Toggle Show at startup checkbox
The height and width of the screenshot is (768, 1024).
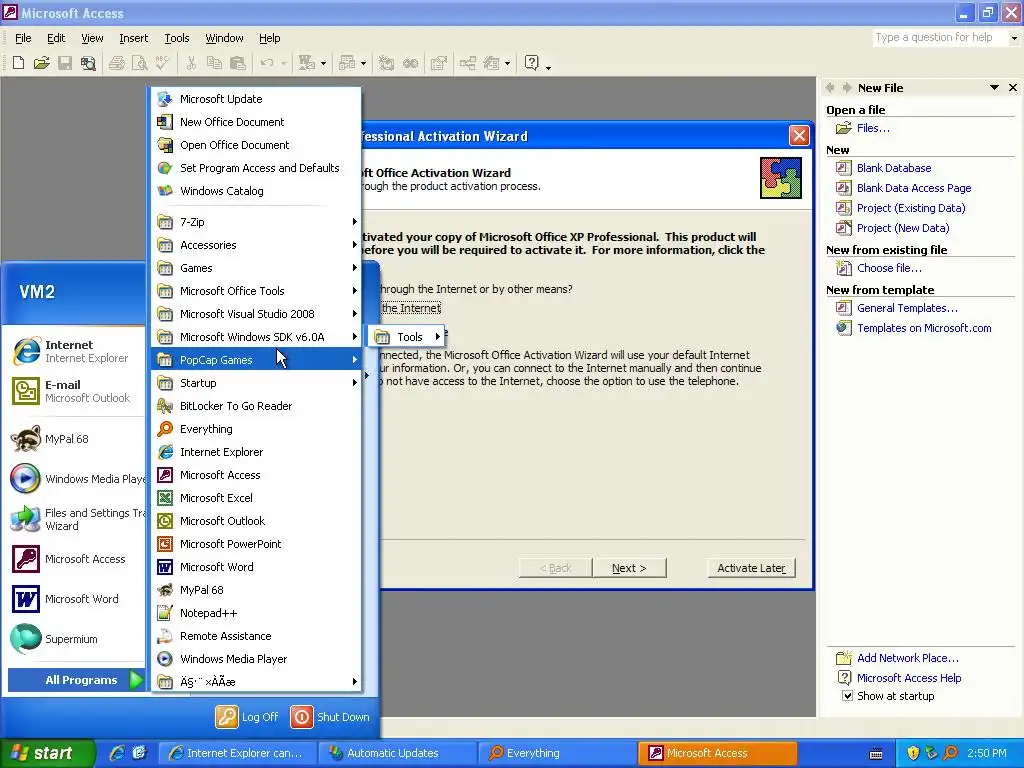tap(847, 696)
